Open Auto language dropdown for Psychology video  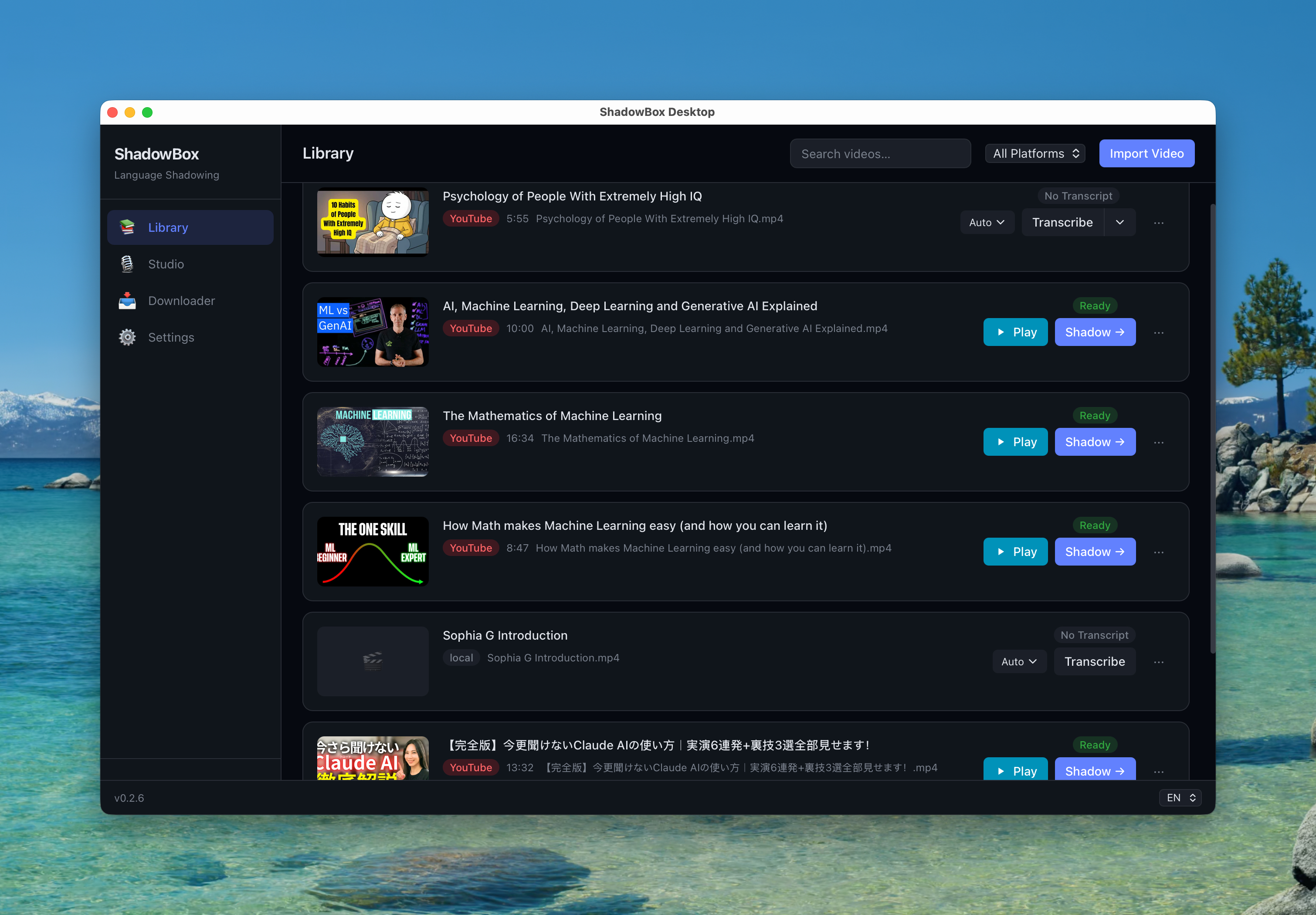[987, 222]
